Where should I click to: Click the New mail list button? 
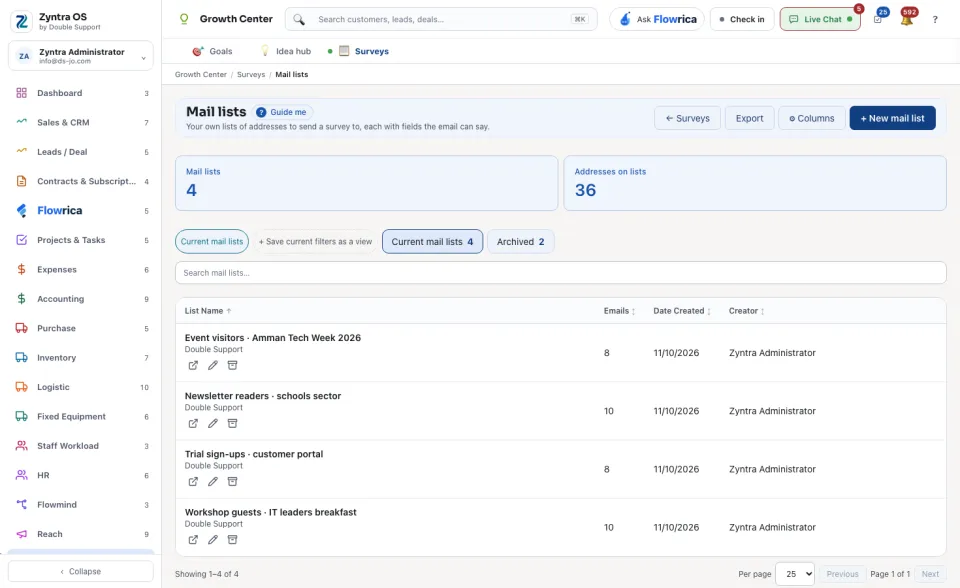892,118
